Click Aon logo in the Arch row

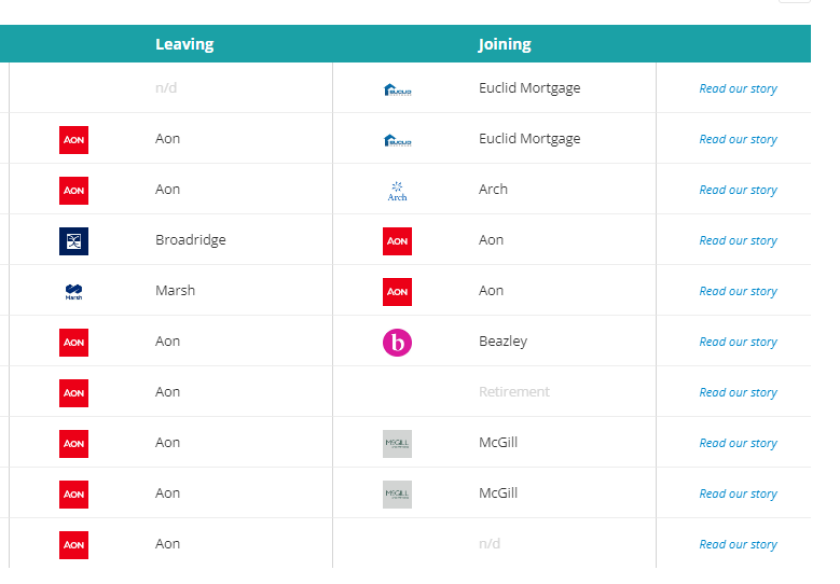coord(74,190)
